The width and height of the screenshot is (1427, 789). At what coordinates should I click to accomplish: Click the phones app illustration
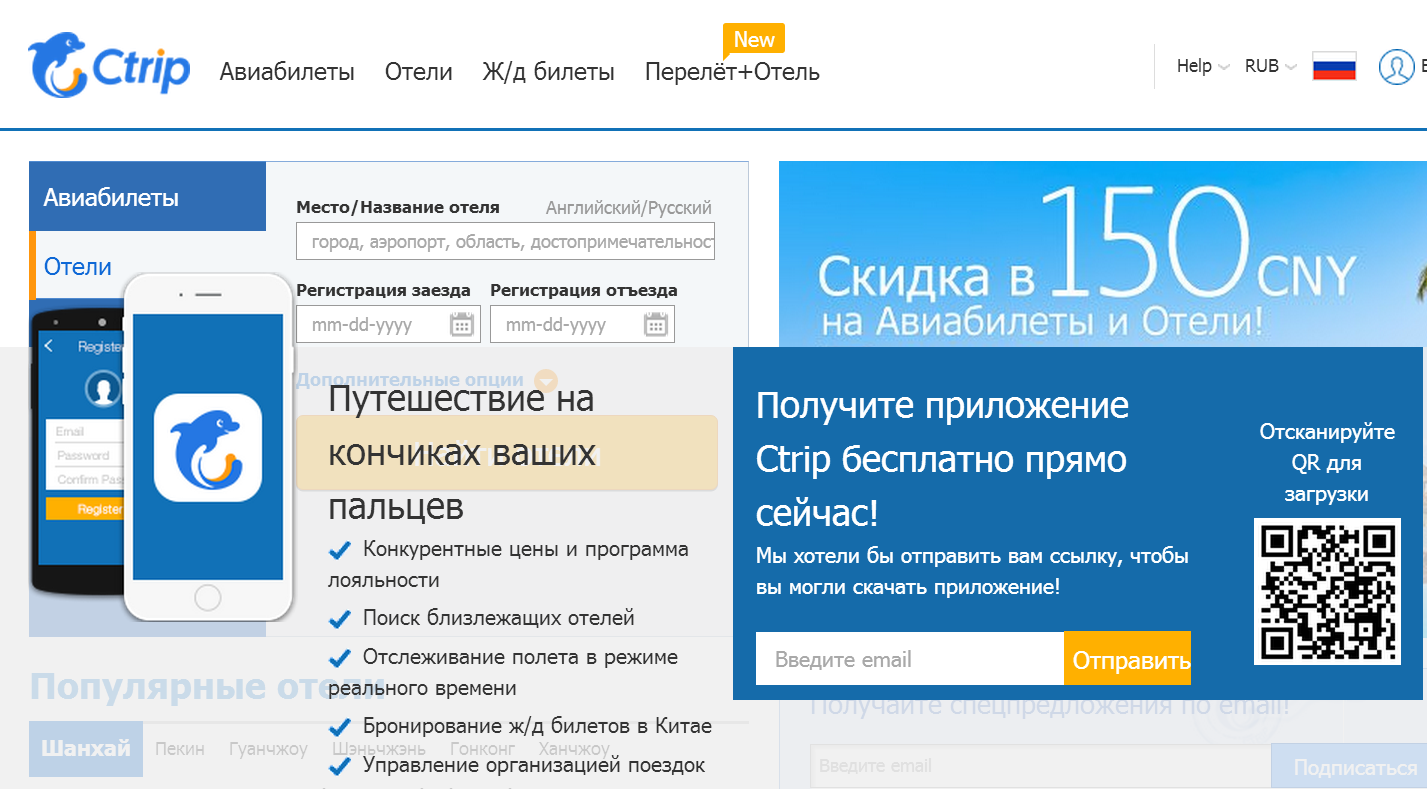pyautogui.click(x=160, y=447)
